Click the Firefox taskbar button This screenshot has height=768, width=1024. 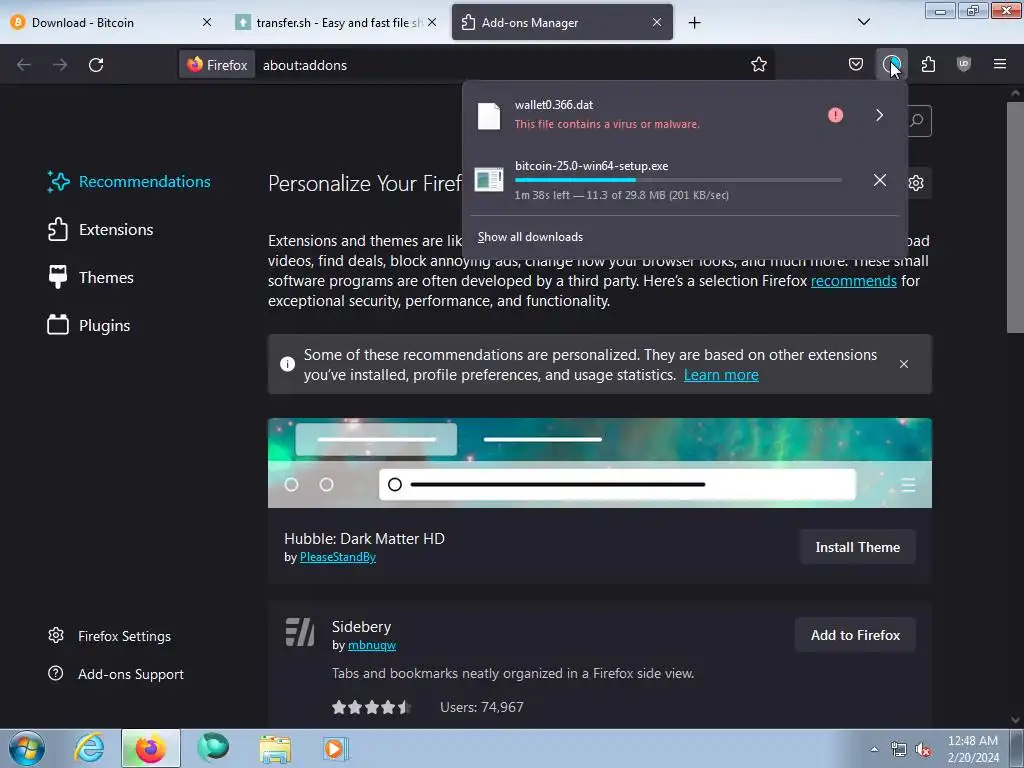pyautogui.click(x=151, y=748)
